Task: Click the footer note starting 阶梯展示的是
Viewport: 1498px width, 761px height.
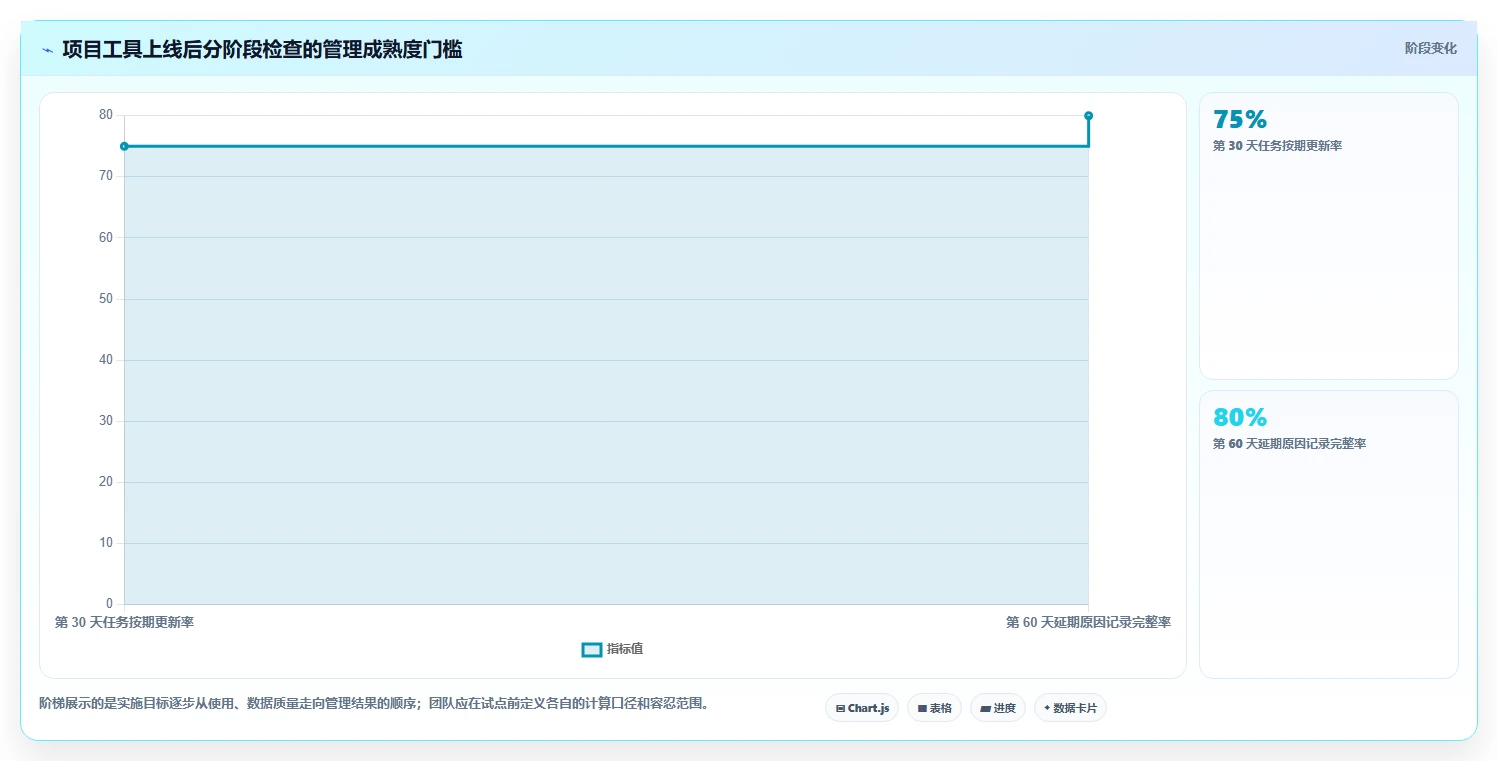Action: (374, 703)
